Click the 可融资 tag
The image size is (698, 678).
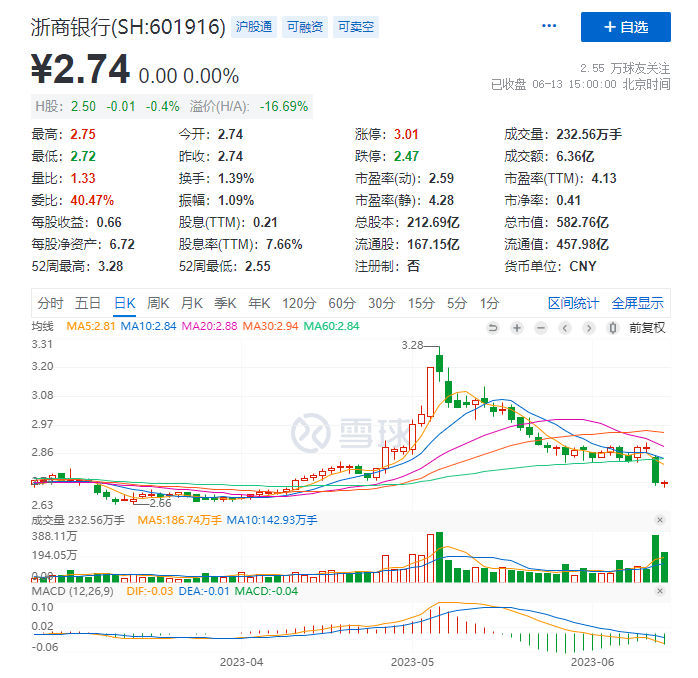[305, 27]
